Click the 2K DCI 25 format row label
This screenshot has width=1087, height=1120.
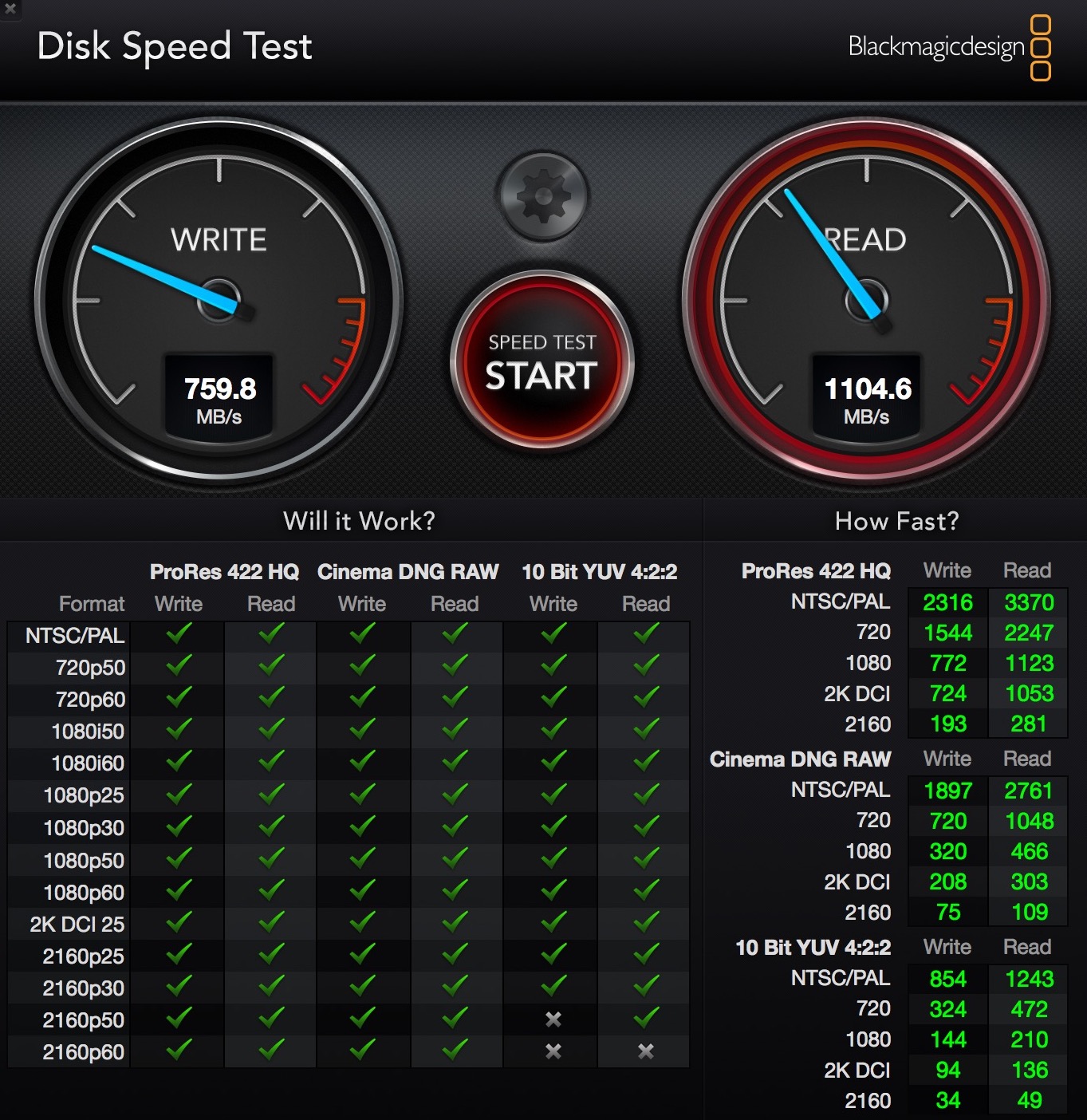pyautogui.click(x=77, y=925)
